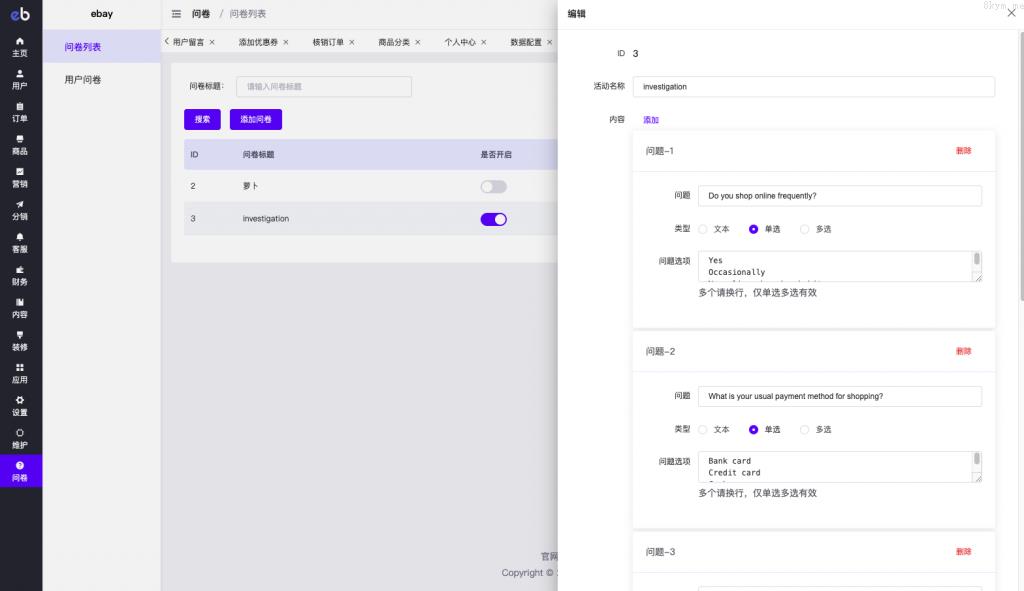Open the 主页 home icon in sidebar
1024x591 pixels.
click(x=20, y=46)
